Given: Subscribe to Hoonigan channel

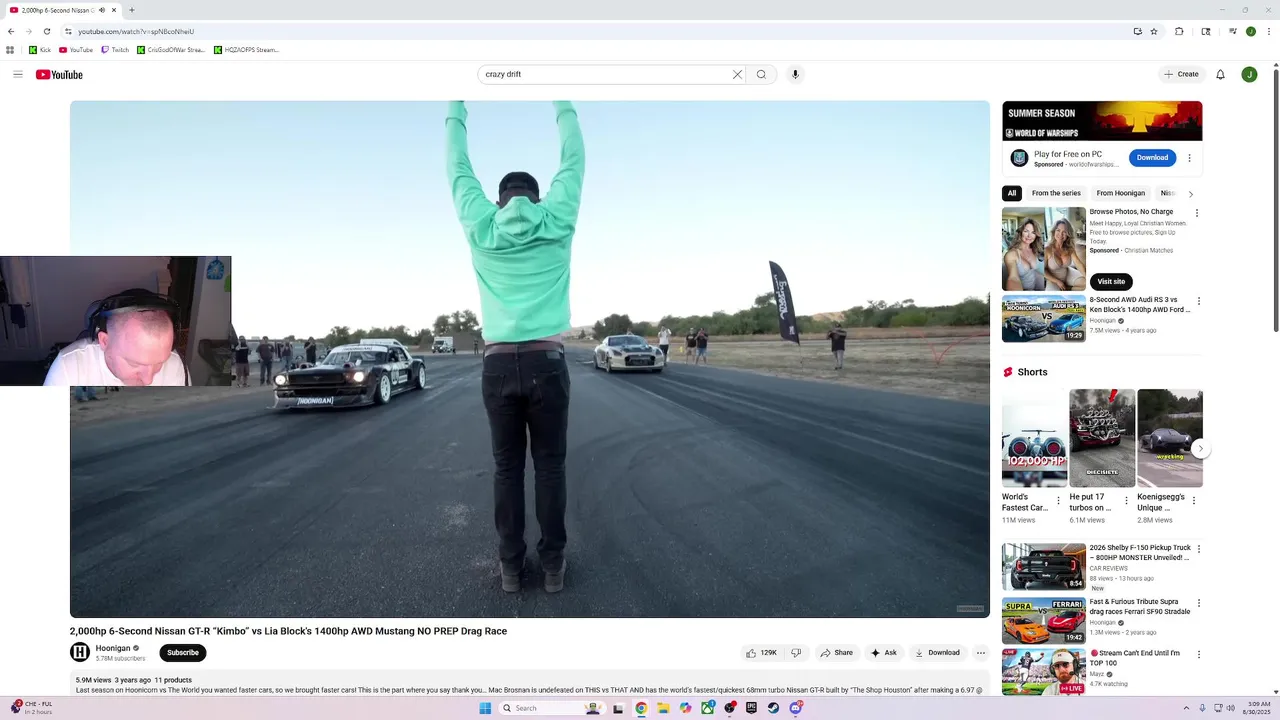Looking at the screenshot, I should (183, 653).
